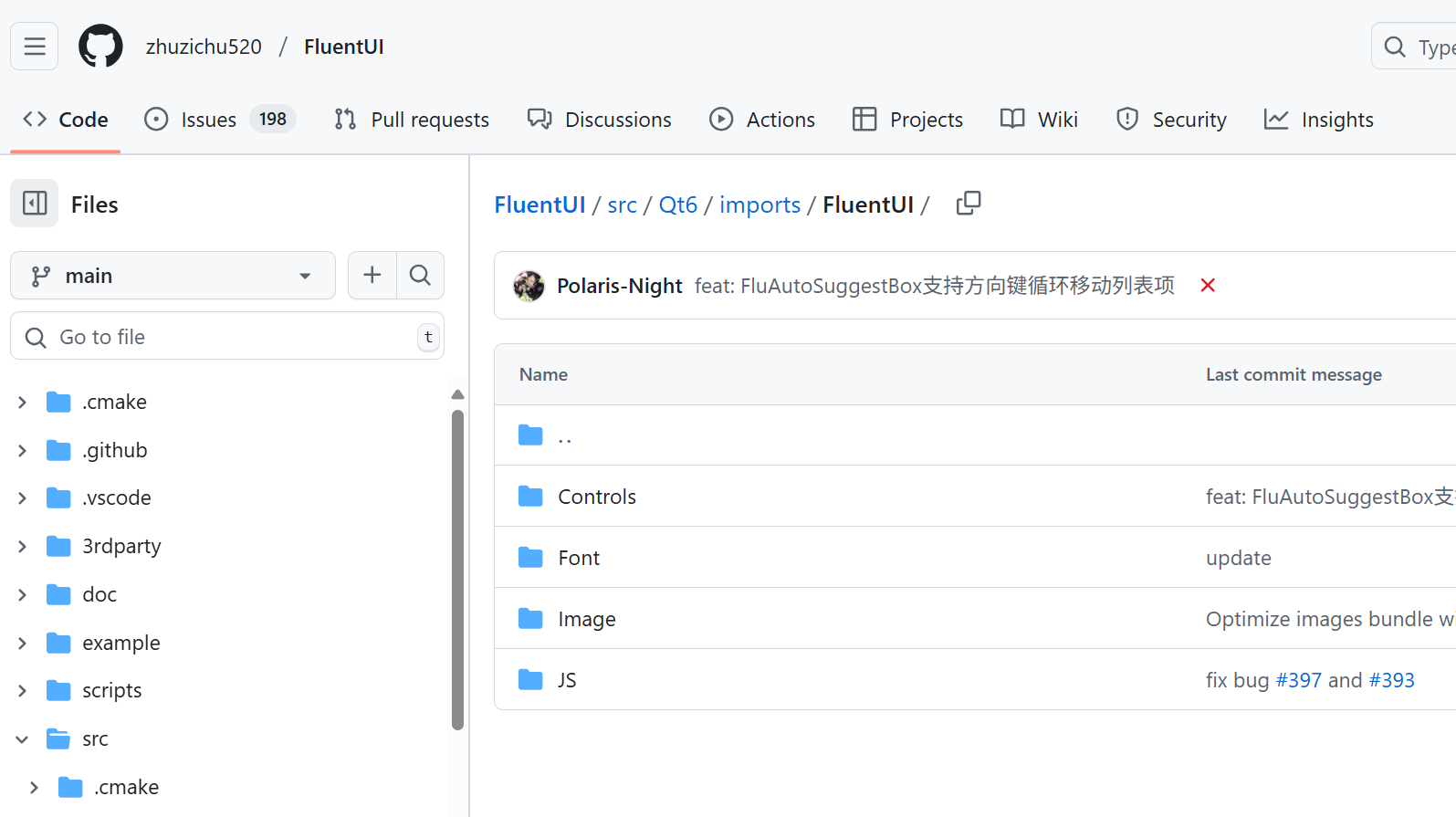
Task: Switch to the Actions tab
Action: pos(762,120)
